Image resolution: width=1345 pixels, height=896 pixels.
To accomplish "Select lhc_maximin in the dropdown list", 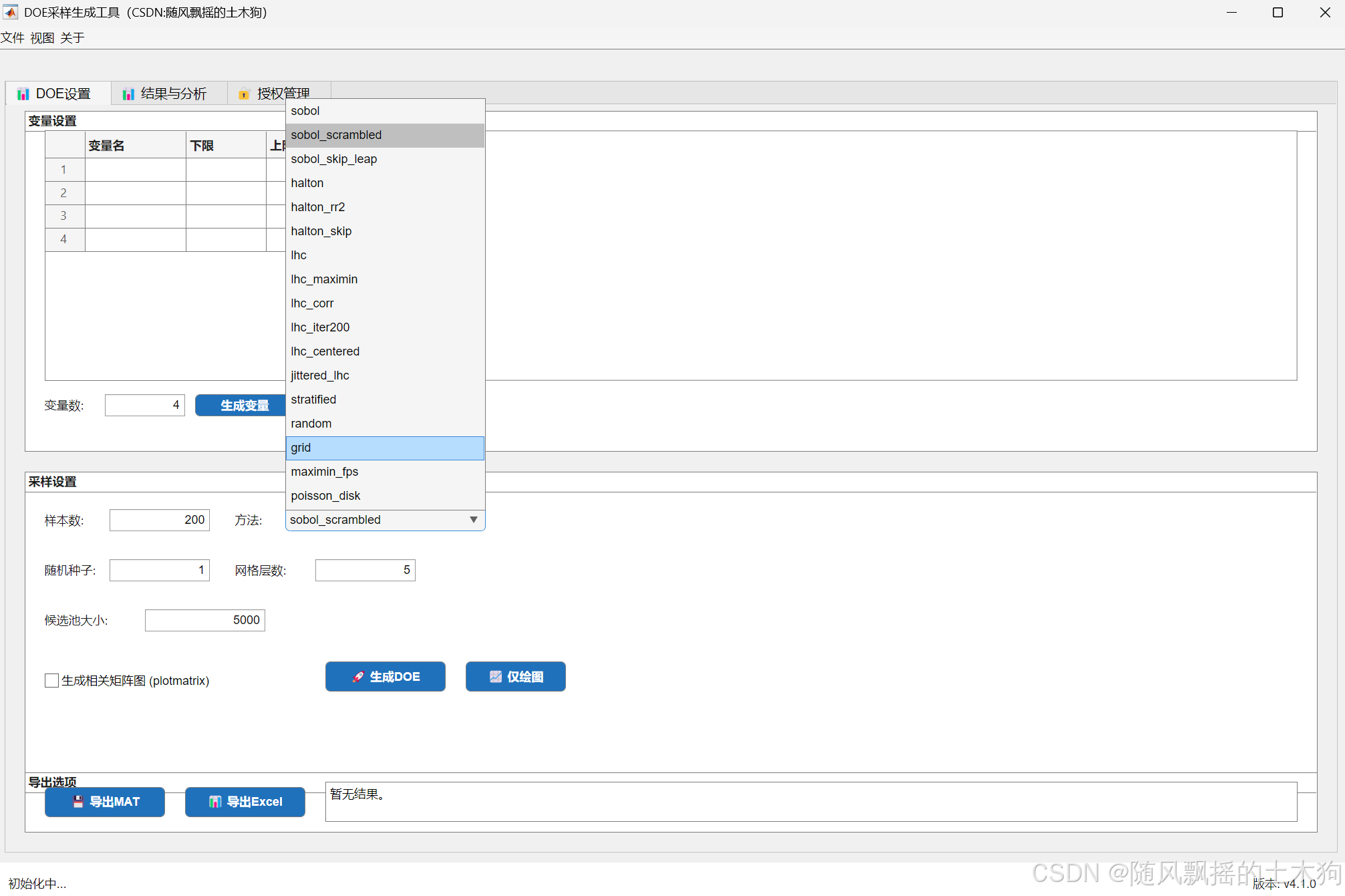I will coord(384,279).
